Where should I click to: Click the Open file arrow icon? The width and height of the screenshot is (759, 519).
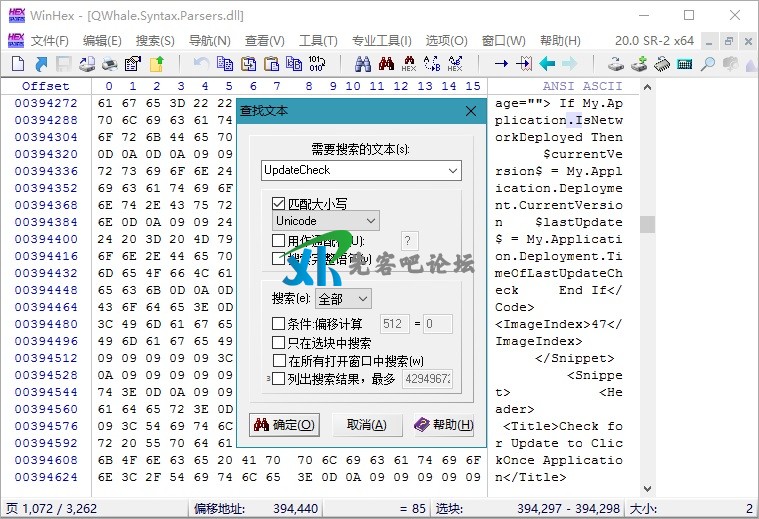point(41,64)
